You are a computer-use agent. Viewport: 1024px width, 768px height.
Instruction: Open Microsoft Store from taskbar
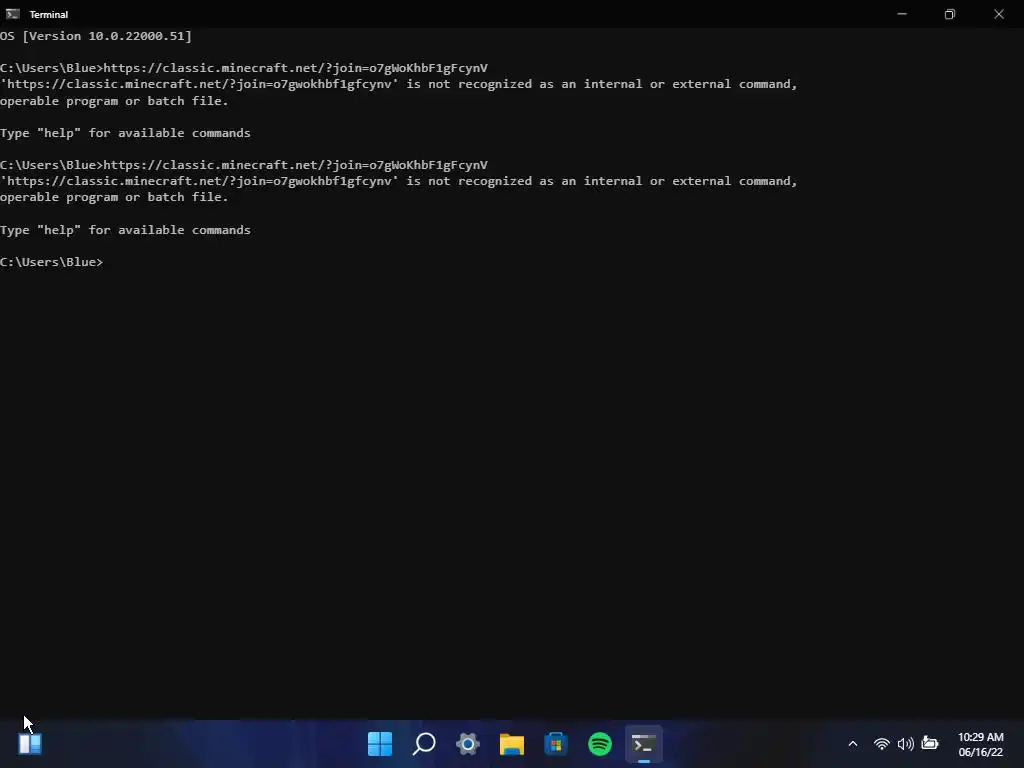pyautogui.click(x=556, y=743)
